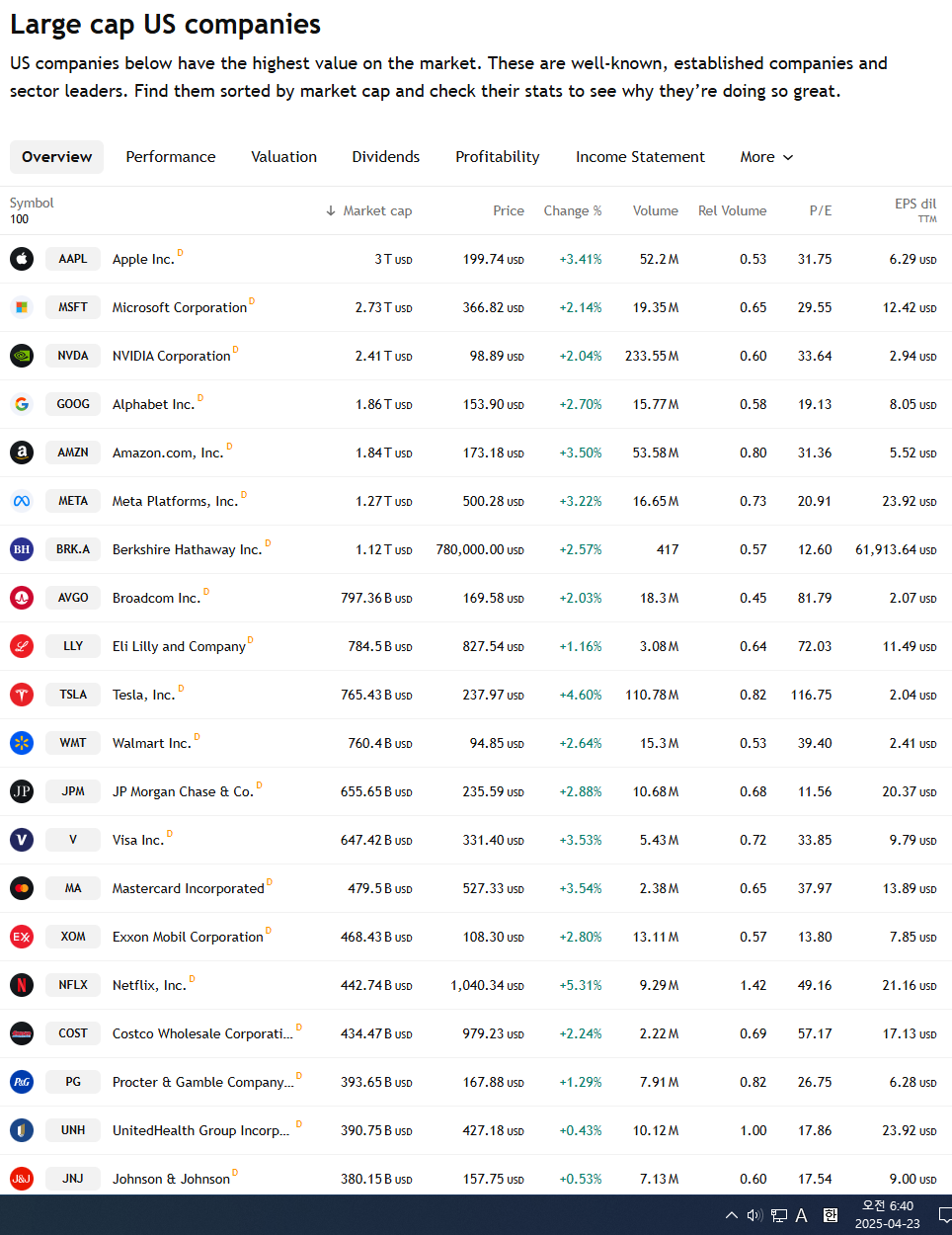Click the Costco logo icon
The image size is (952, 1235).
[22, 1033]
